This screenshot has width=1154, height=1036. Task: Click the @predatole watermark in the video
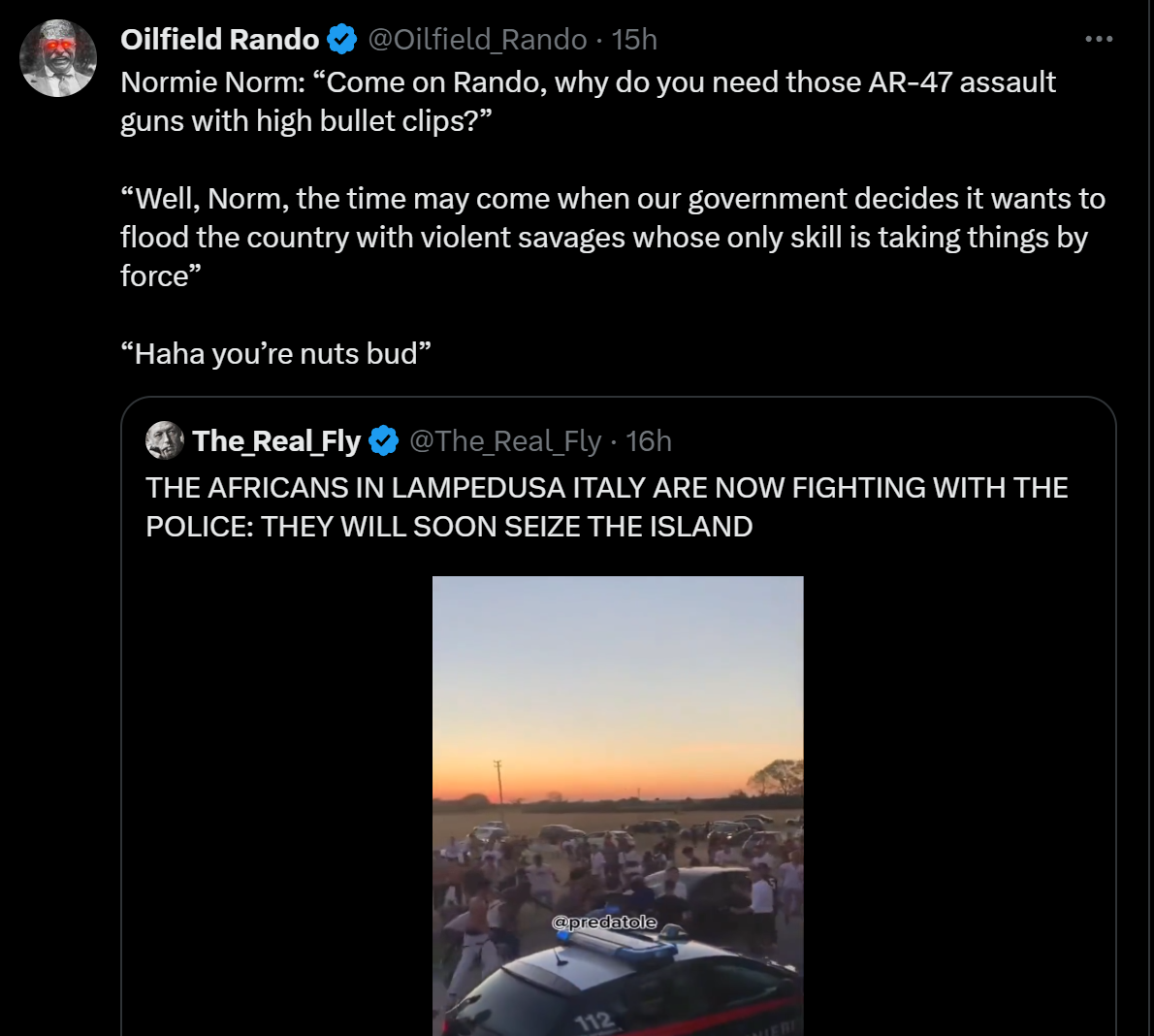(604, 923)
